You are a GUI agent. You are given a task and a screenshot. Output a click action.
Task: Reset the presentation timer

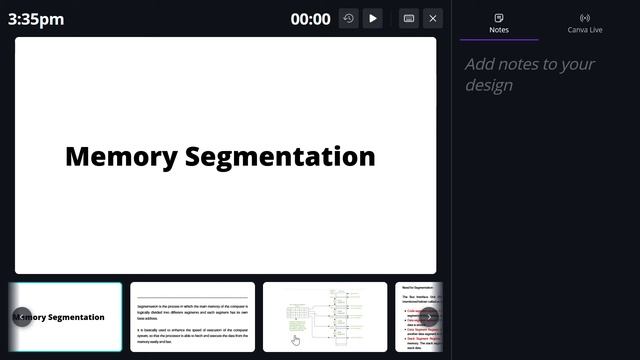(x=349, y=18)
